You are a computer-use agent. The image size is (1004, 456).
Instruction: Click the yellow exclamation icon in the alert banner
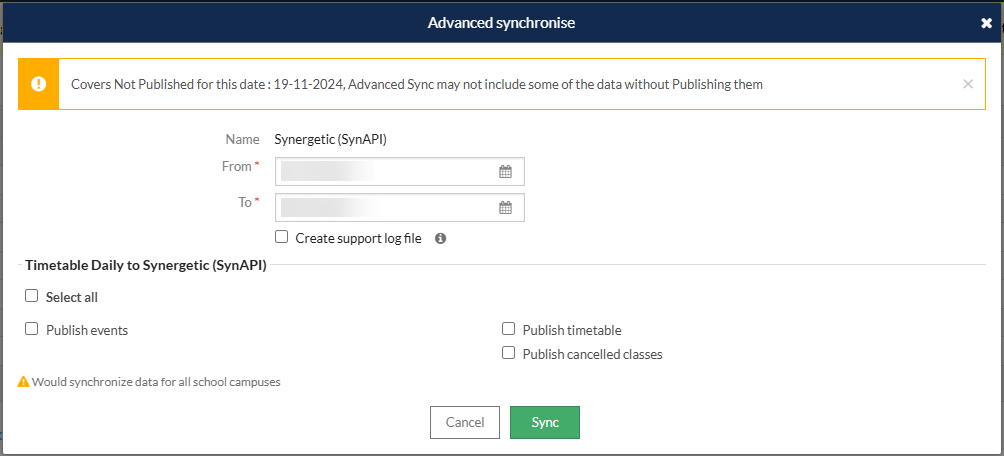click(38, 84)
